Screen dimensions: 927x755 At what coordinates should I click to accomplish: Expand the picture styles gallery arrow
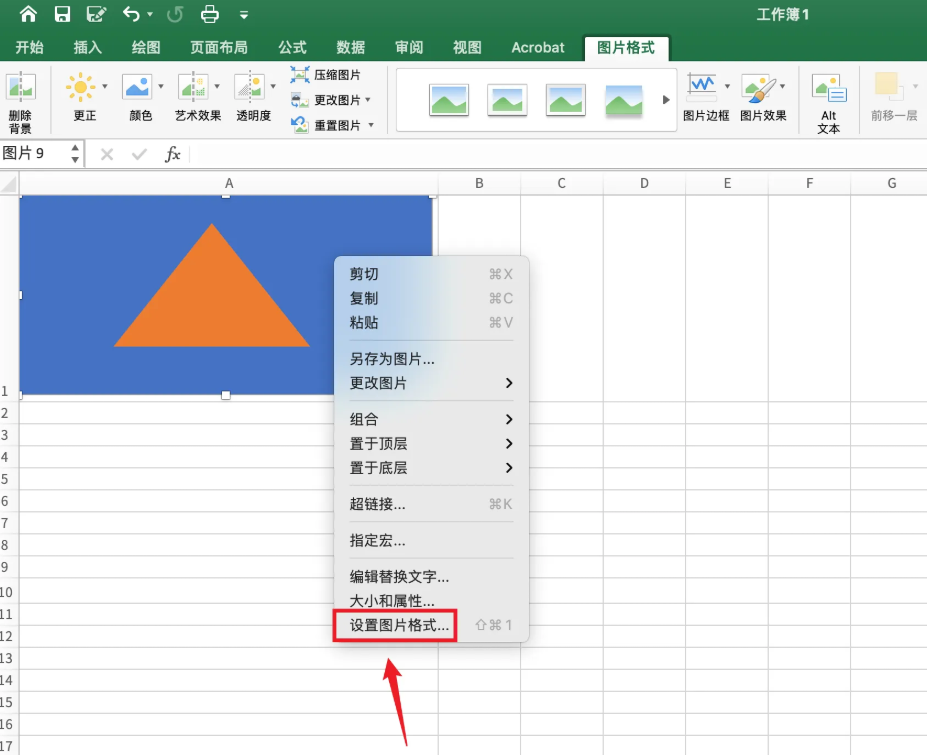[x=666, y=100]
